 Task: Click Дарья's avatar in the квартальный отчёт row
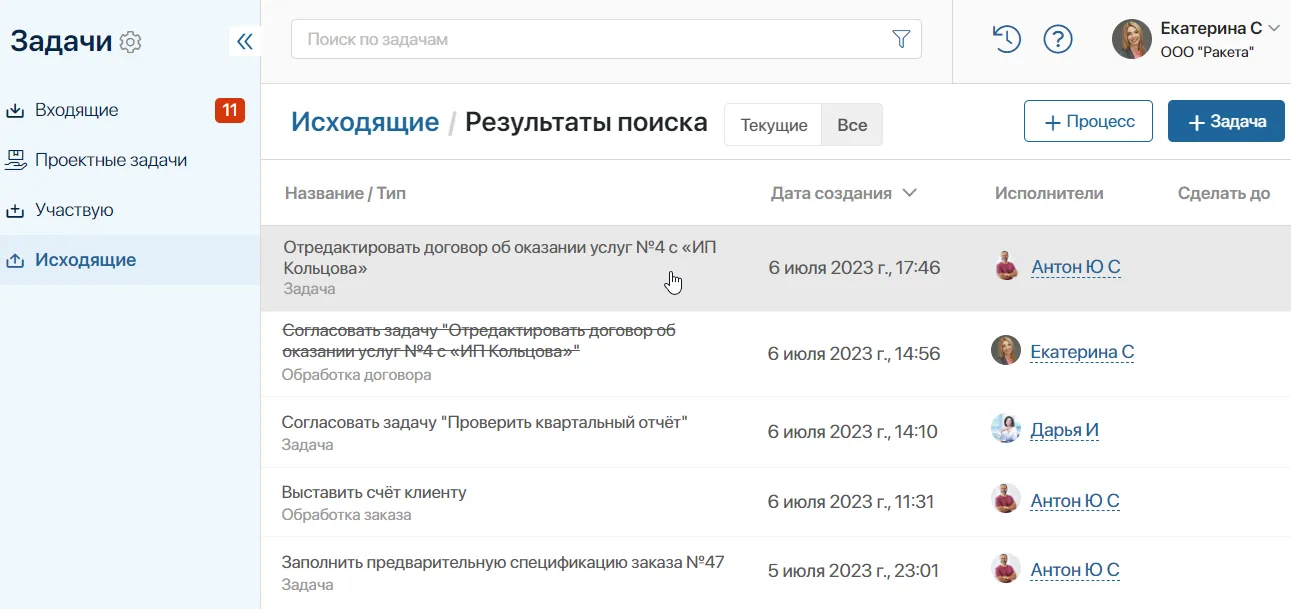point(1006,429)
